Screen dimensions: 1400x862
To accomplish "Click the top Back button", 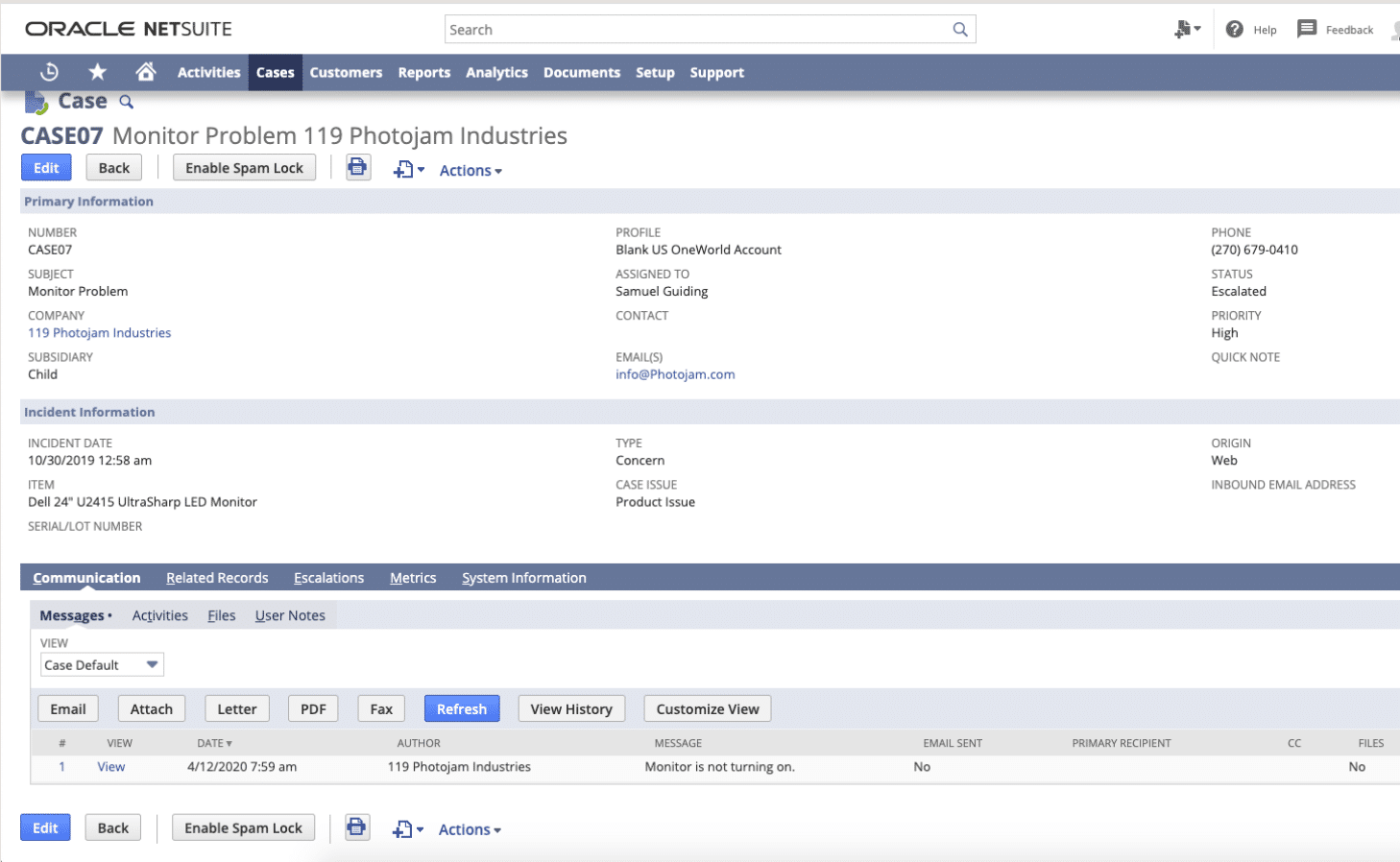I will pyautogui.click(x=114, y=167).
